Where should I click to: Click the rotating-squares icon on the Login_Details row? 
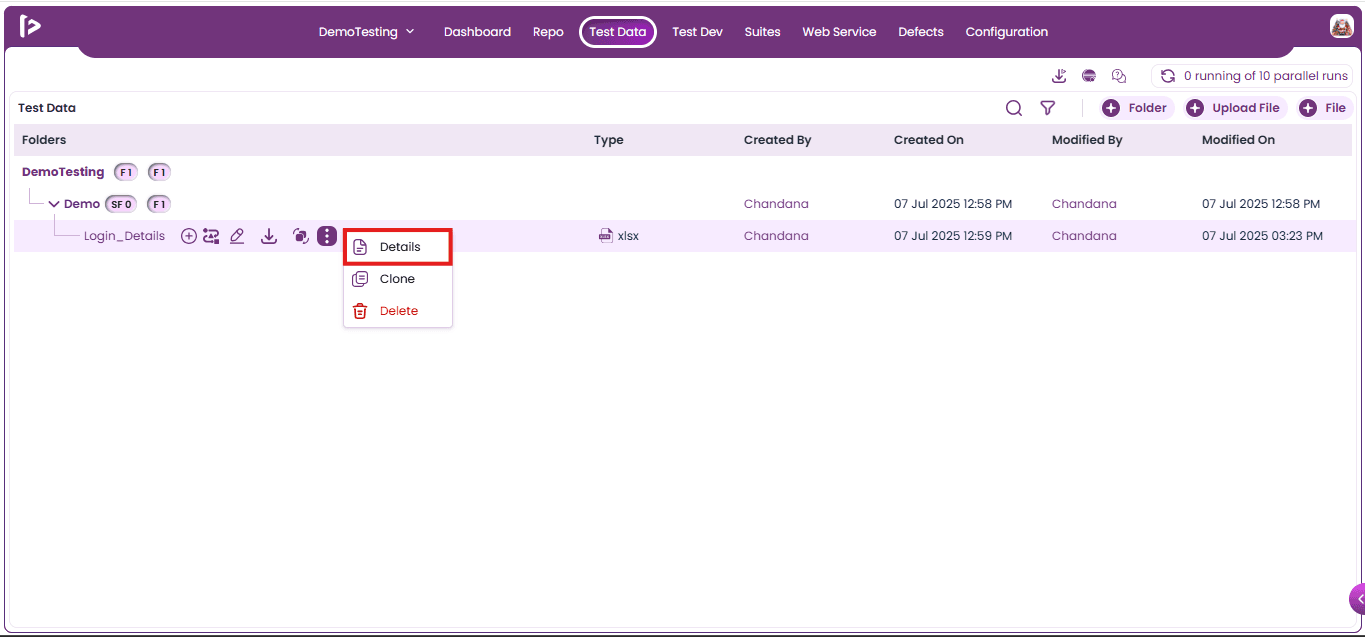300,236
